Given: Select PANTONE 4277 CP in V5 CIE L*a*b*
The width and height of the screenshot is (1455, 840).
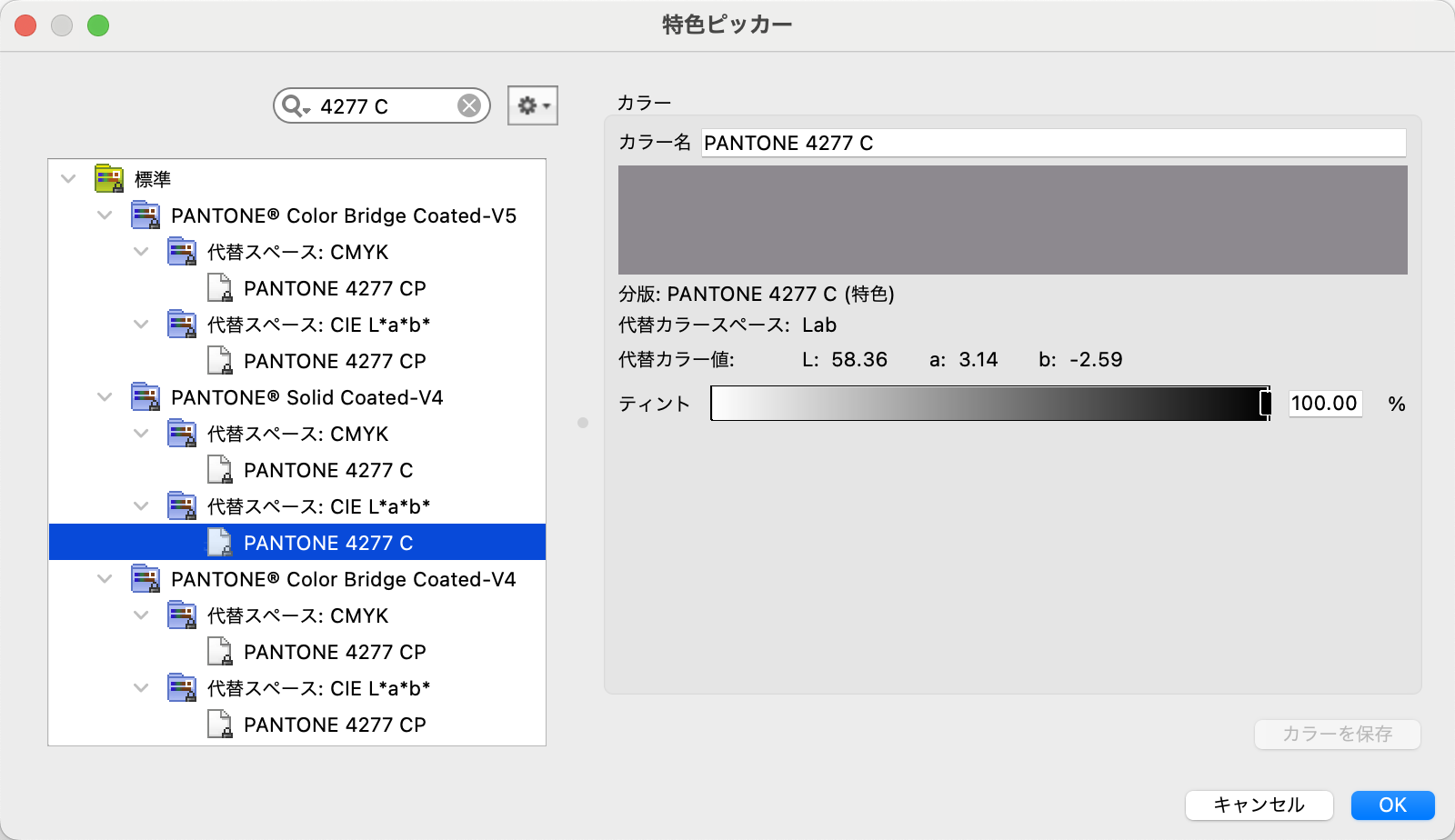Looking at the screenshot, I should point(335,361).
